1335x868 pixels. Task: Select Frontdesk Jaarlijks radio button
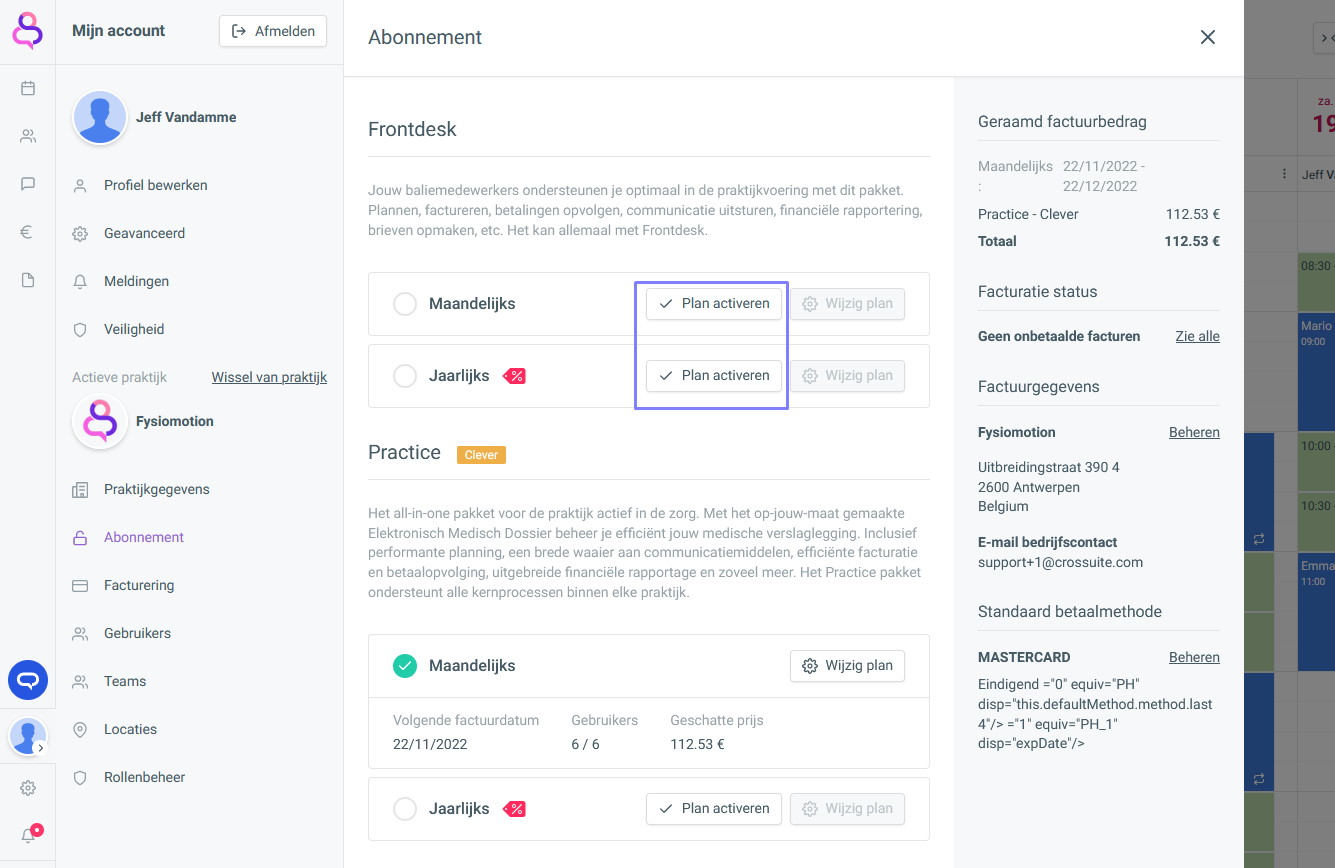(x=405, y=376)
